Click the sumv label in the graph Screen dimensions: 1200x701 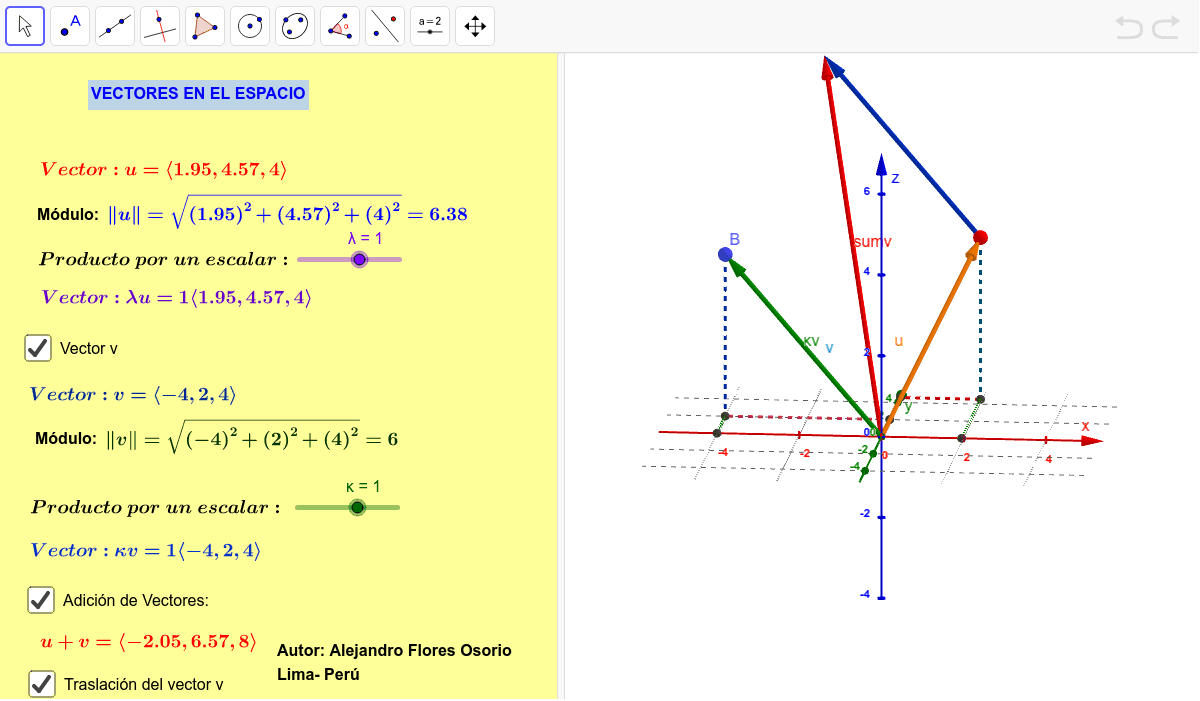click(x=872, y=242)
